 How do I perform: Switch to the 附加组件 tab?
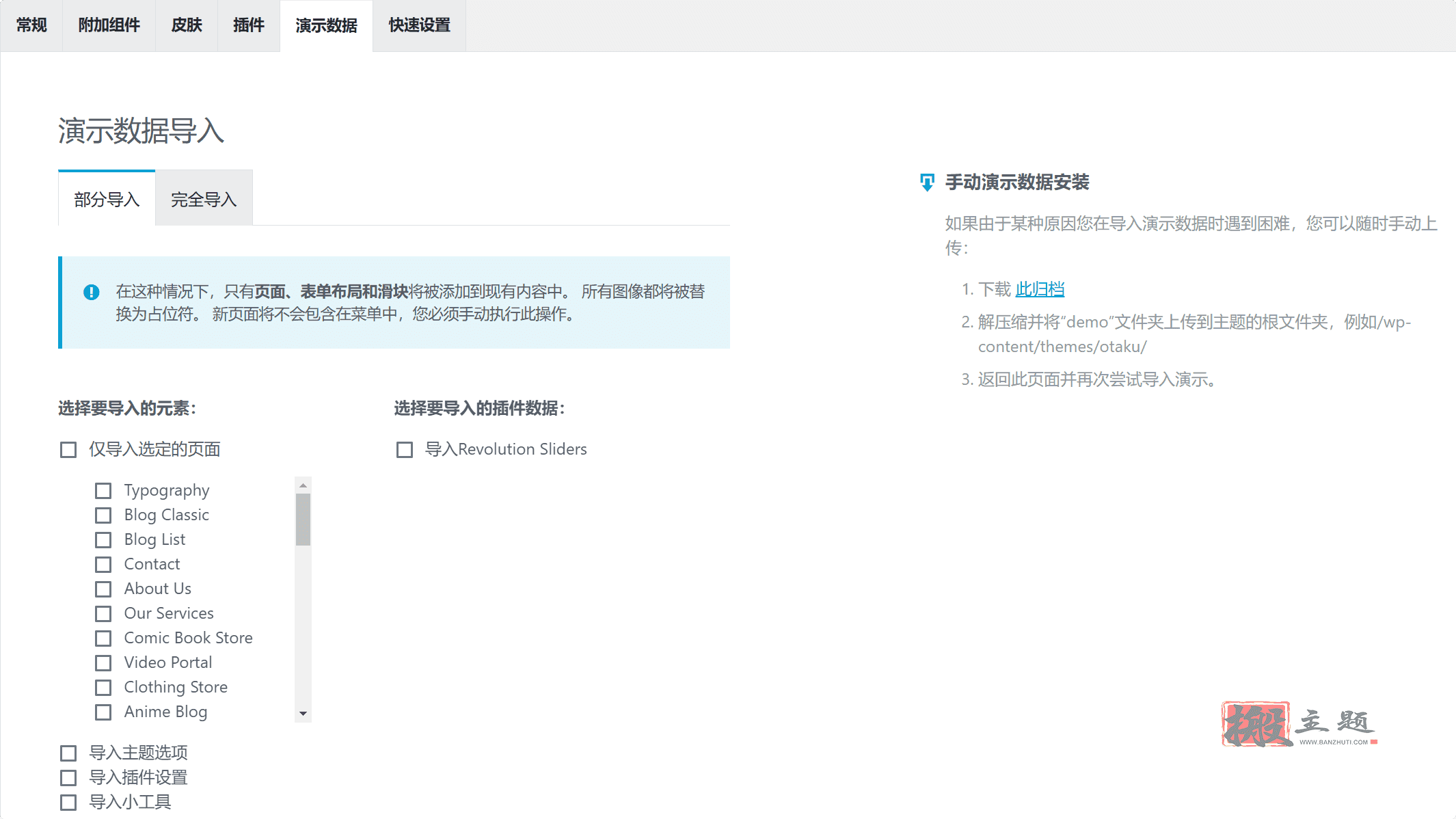click(109, 25)
